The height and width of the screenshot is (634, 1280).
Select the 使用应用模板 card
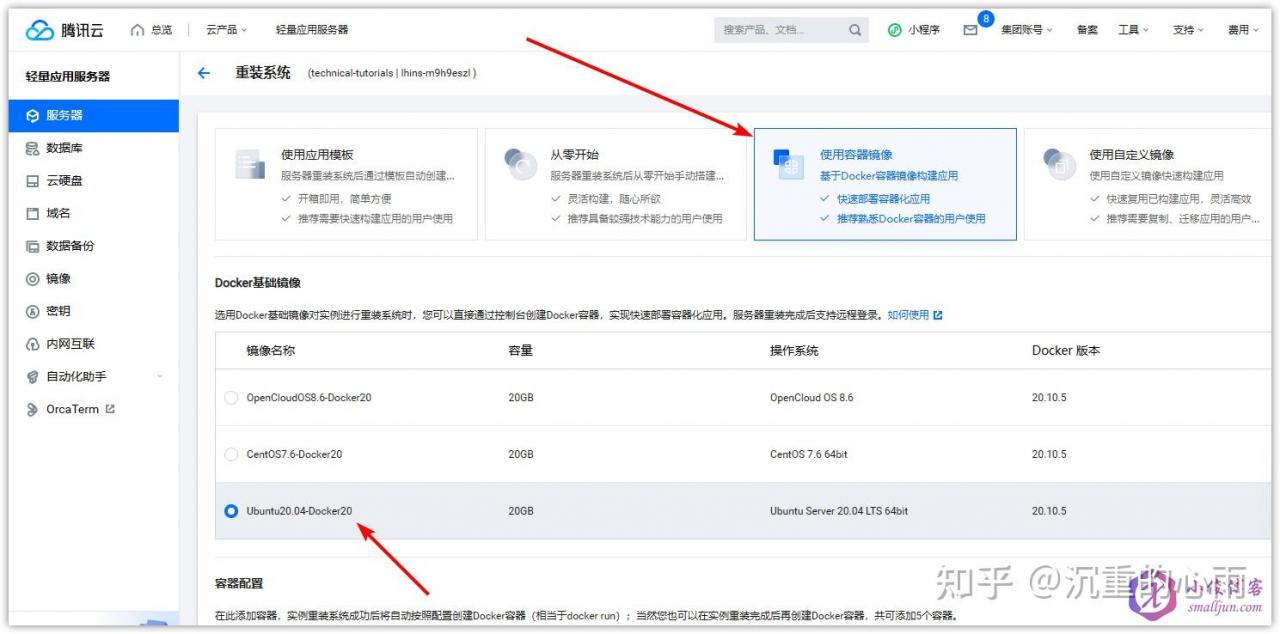pos(346,184)
